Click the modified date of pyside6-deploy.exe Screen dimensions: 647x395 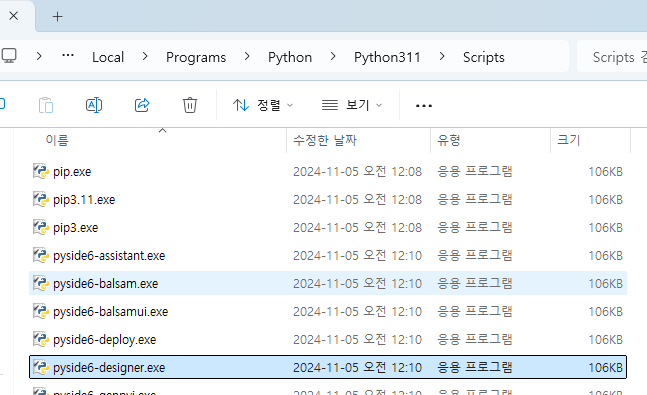pos(357,339)
